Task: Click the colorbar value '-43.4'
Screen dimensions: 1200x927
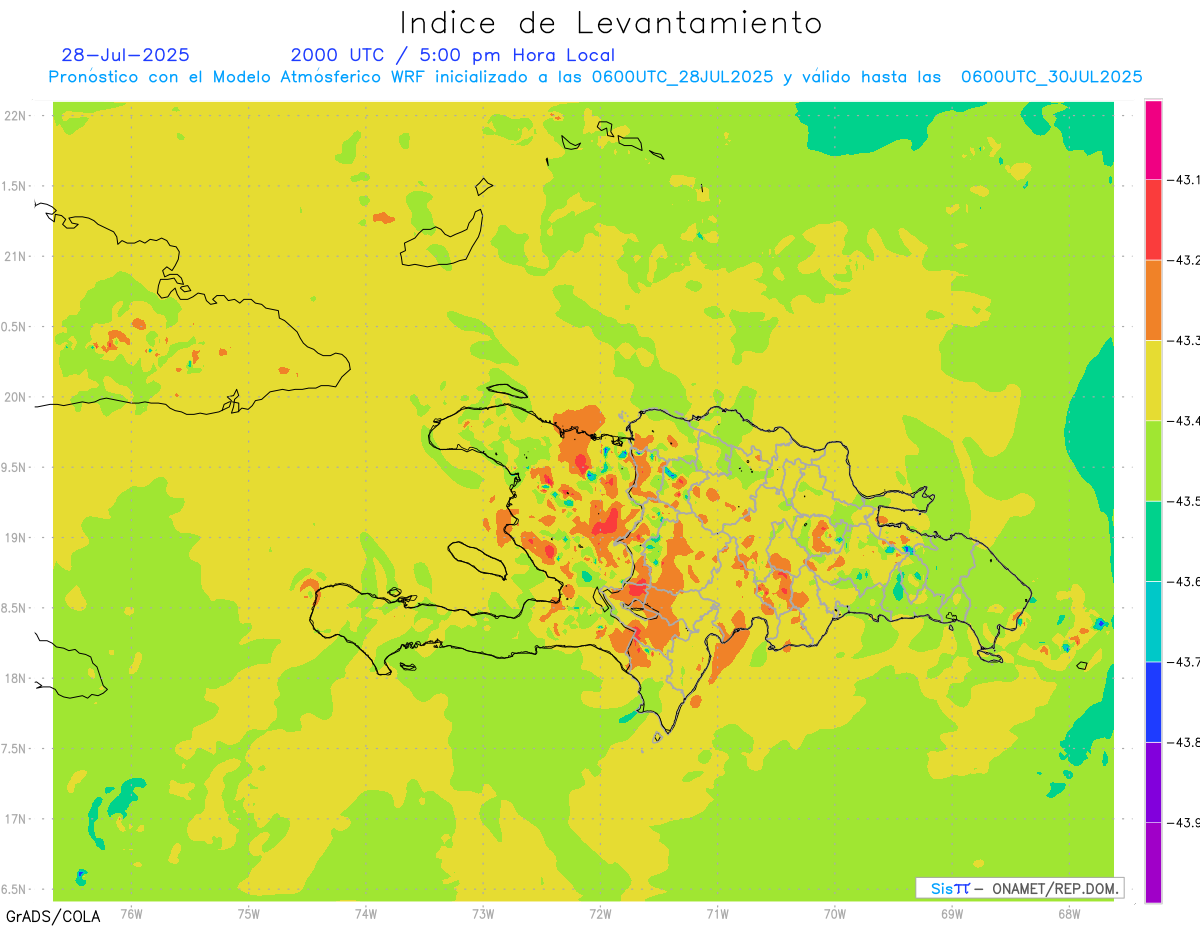Action: click(x=1185, y=421)
